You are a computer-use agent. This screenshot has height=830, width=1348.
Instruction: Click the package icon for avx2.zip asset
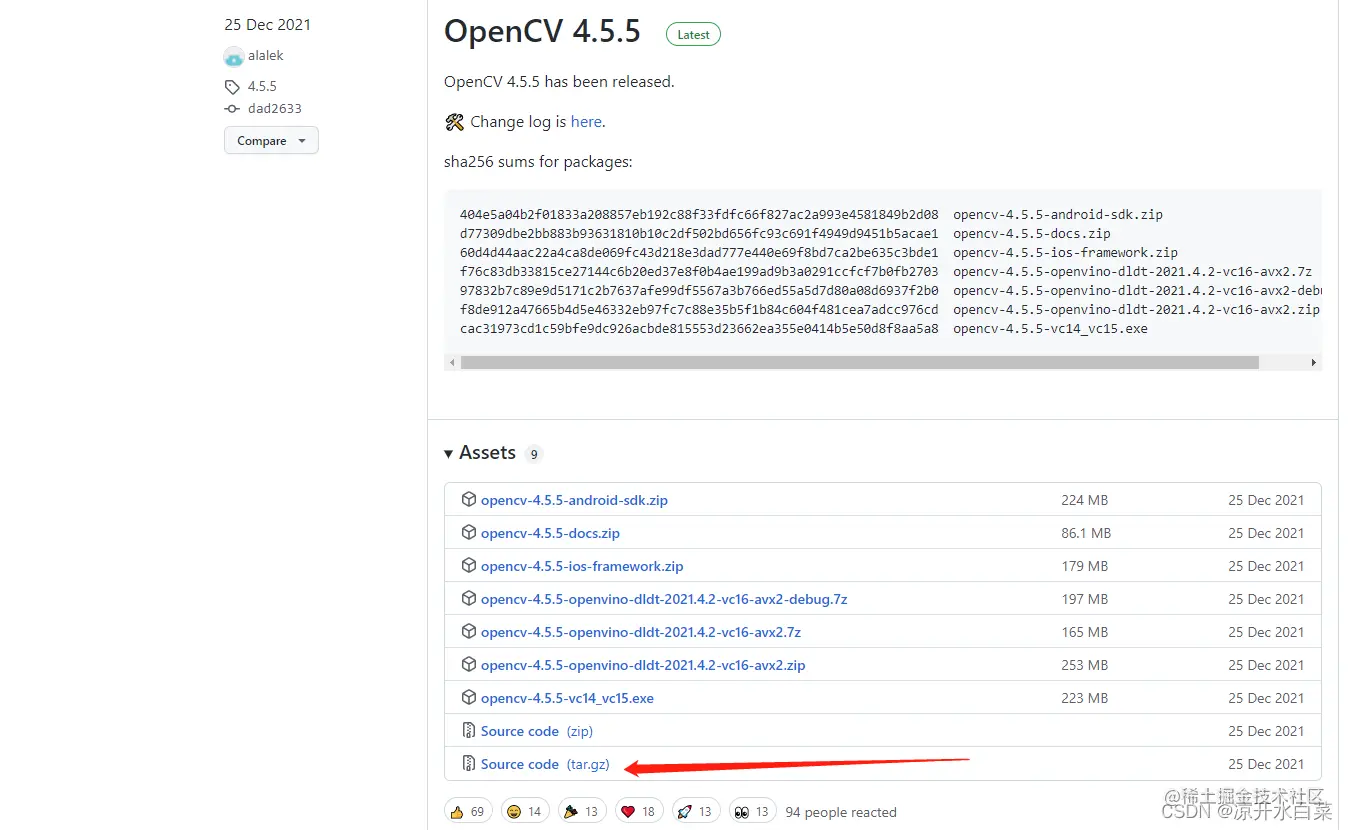point(468,664)
